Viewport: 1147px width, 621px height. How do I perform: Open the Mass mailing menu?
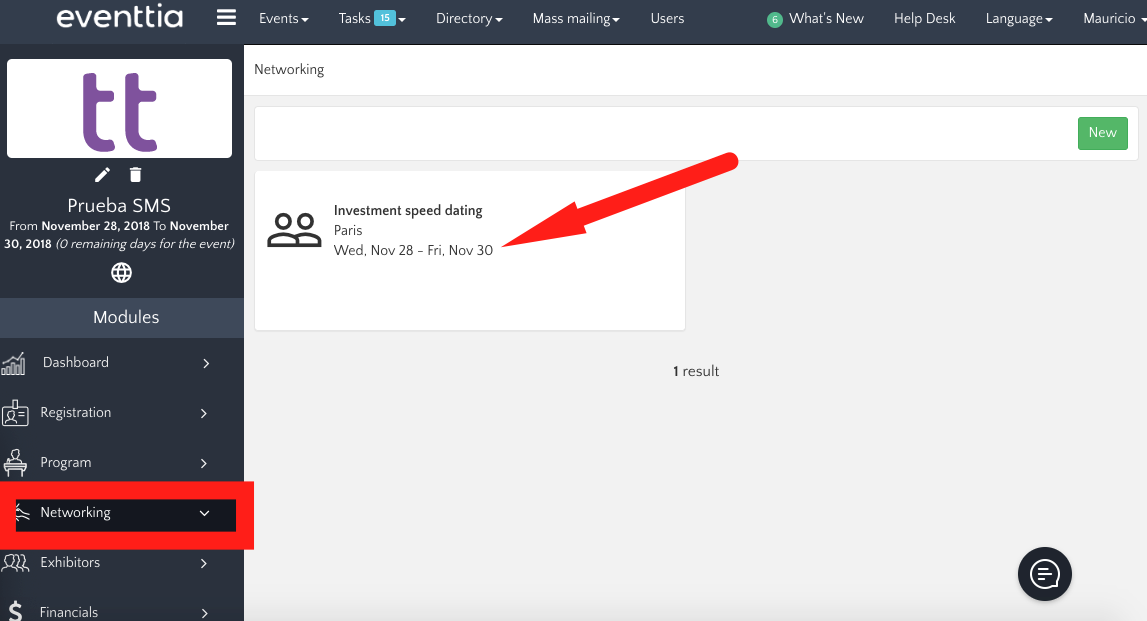point(576,19)
